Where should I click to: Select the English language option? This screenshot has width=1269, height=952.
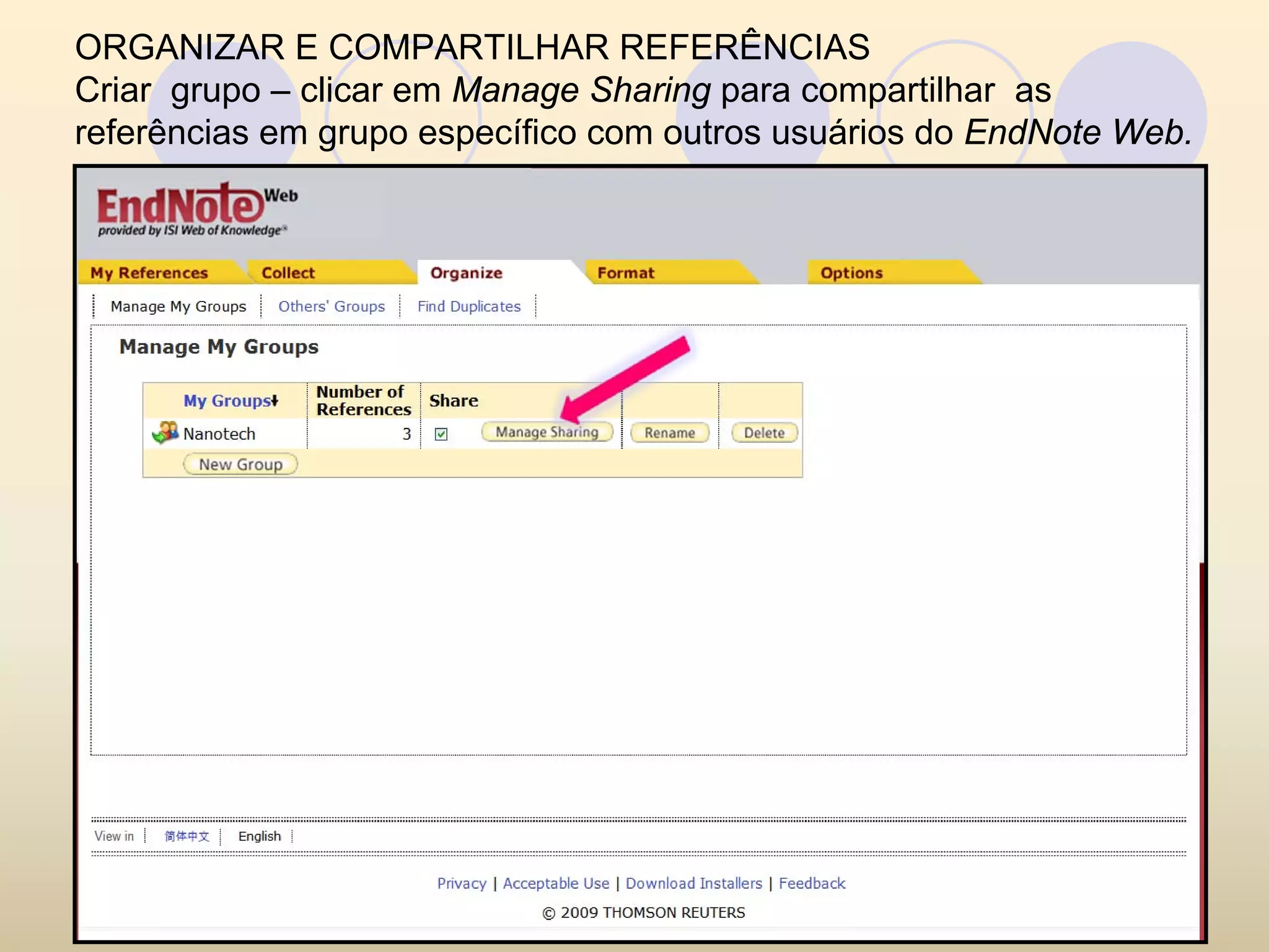[260, 836]
